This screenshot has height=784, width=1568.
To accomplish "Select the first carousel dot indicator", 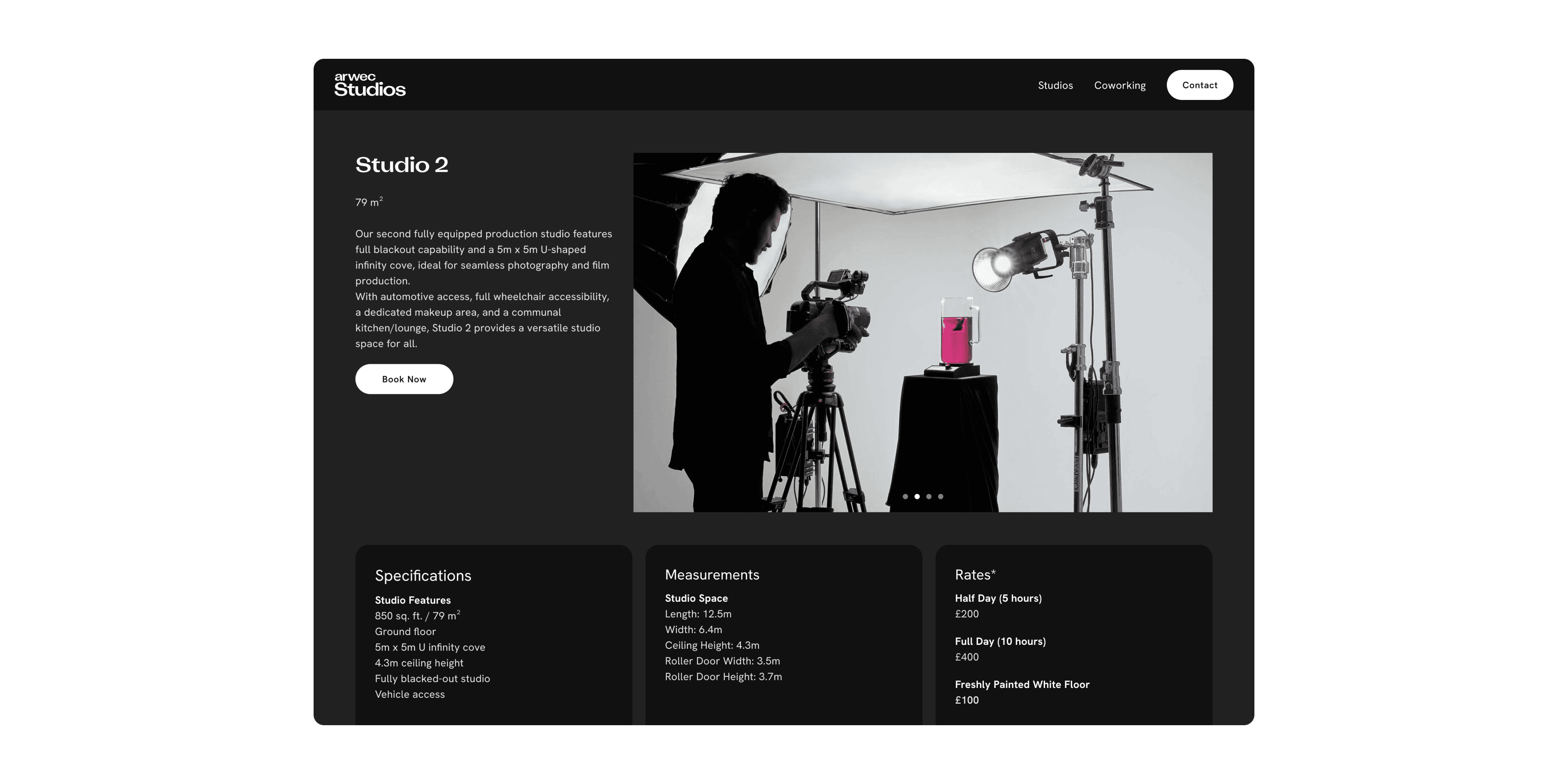I will 905,497.
